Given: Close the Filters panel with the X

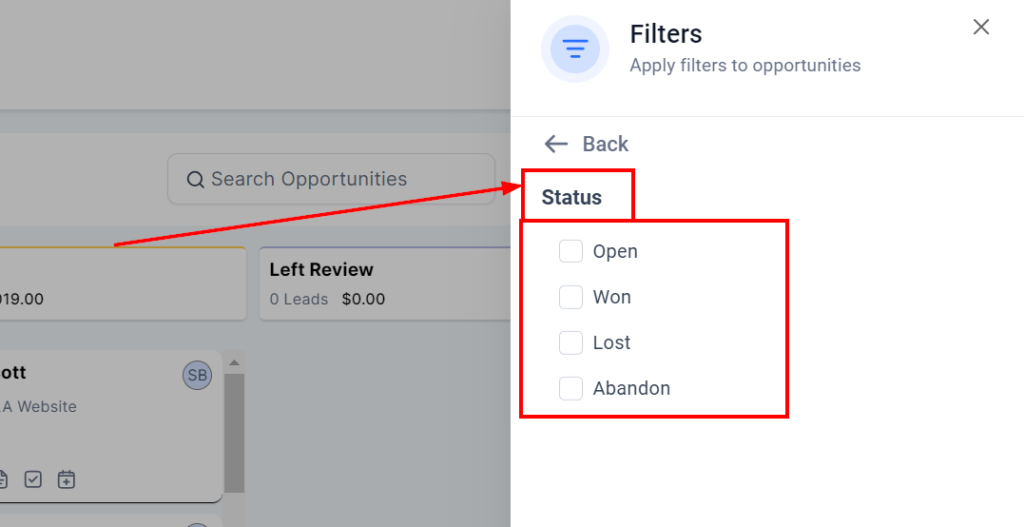Looking at the screenshot, I should (x=981, y=27).
